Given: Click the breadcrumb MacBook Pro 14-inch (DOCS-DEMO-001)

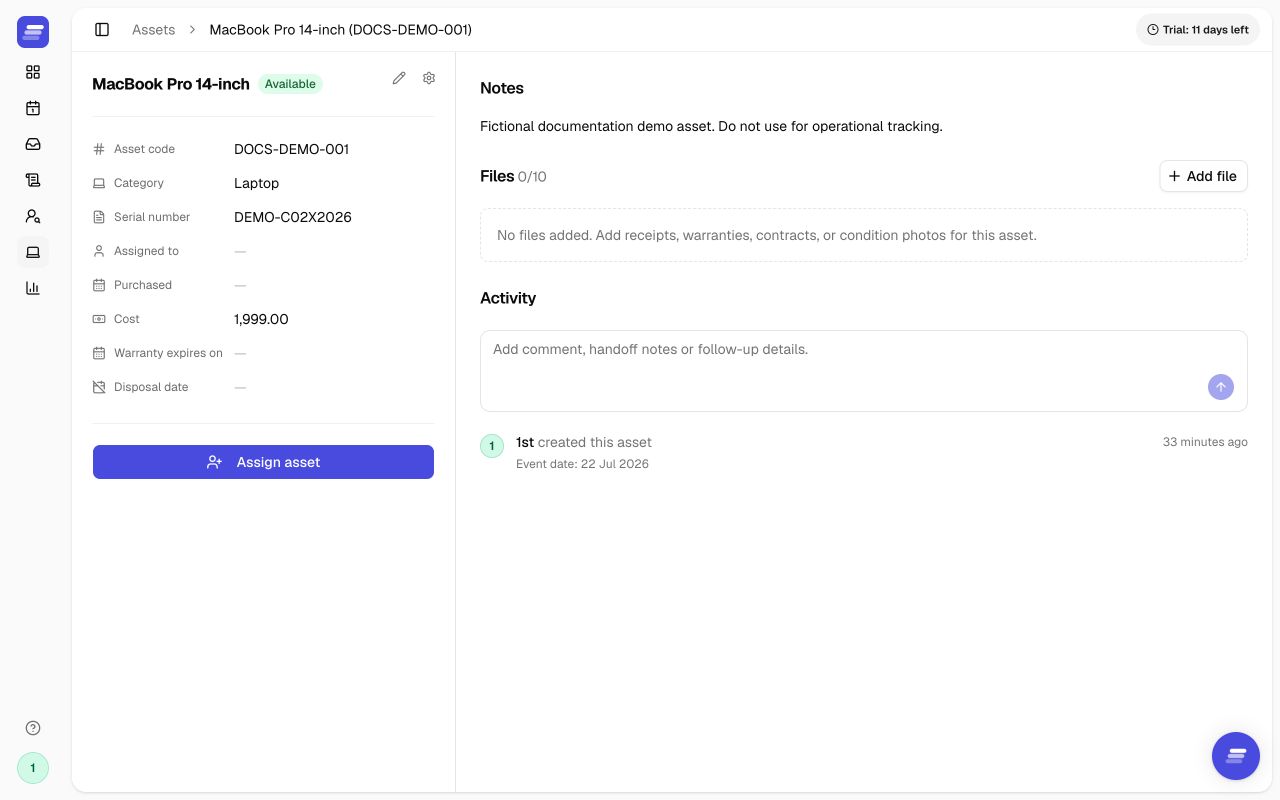Looking at the screenshot, I should pos(340,30).
